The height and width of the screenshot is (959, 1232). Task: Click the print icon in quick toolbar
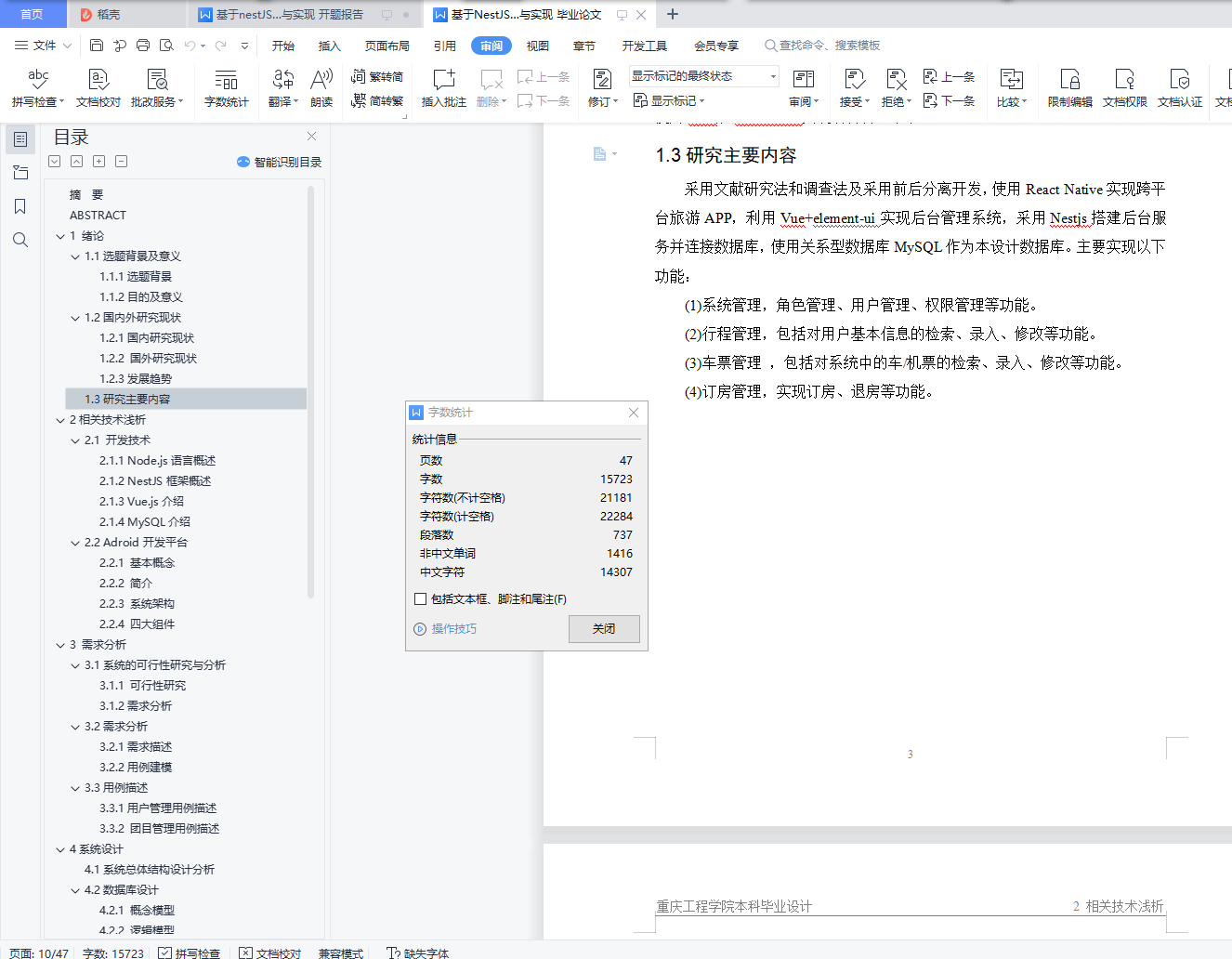pos(142,45)
